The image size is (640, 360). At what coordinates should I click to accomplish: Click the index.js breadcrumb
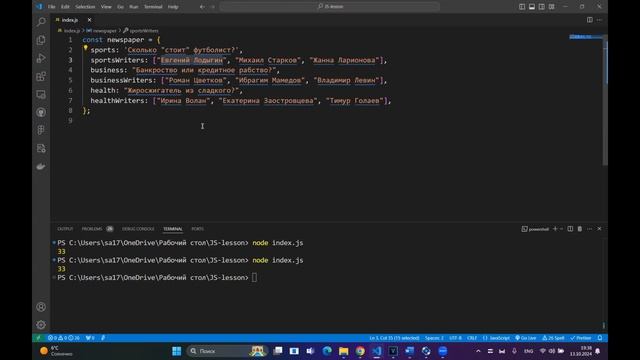click(x=69, y=31)
